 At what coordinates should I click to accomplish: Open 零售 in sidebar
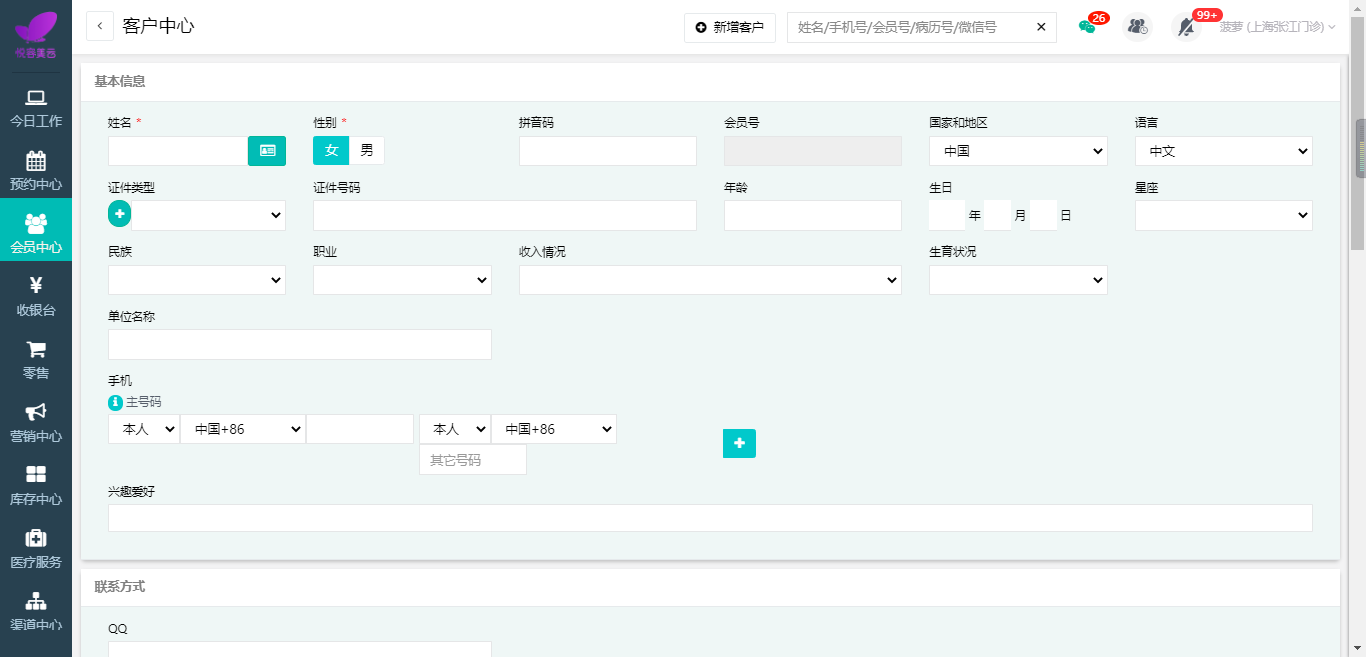pos(36,360)
